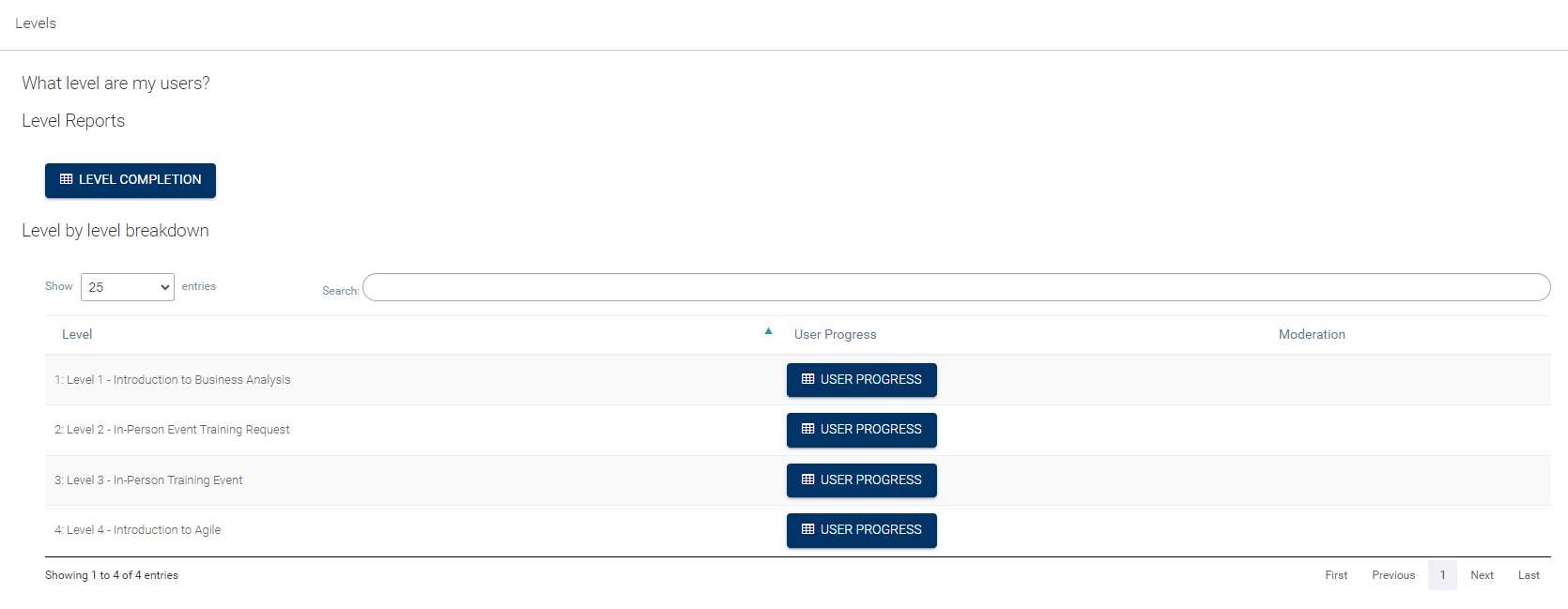This screenshot has width=1568, height=609.
Task: Click the Level Completion report button
Action: (x=131, y=180)
